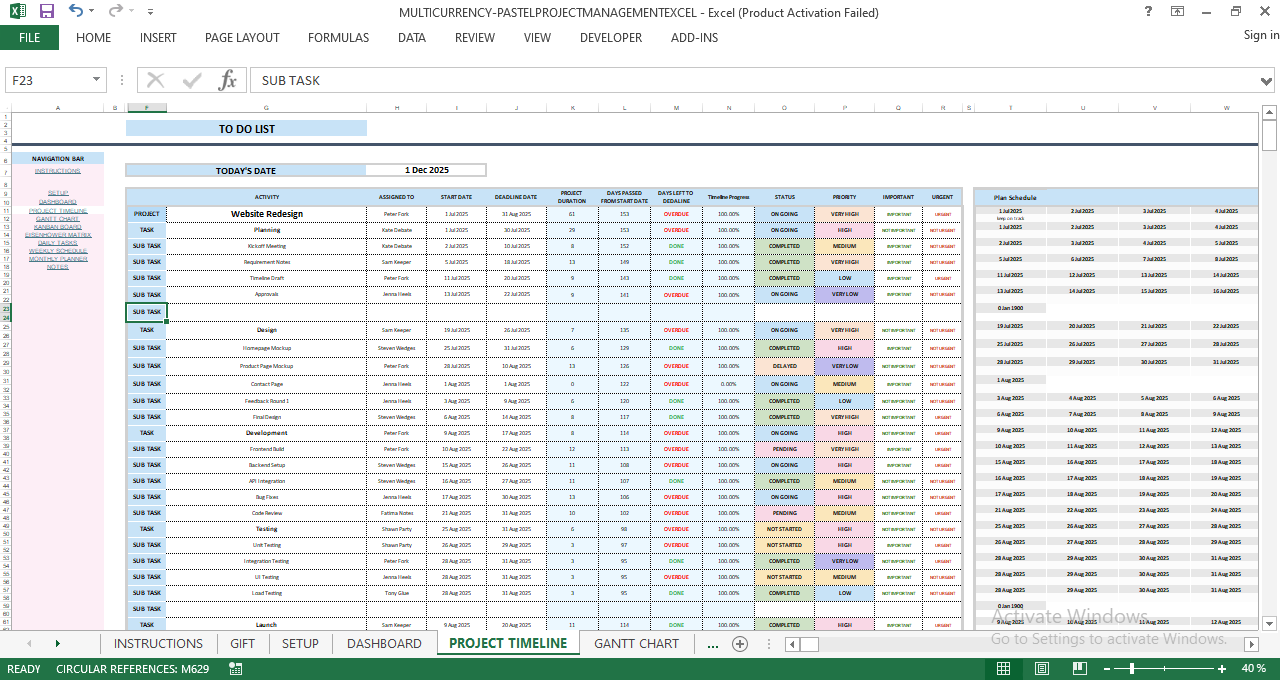Switch to Page Break Preview icon
This screenshot has height=680, width=1280.
pyautogui.click(x=1079, y=668)
